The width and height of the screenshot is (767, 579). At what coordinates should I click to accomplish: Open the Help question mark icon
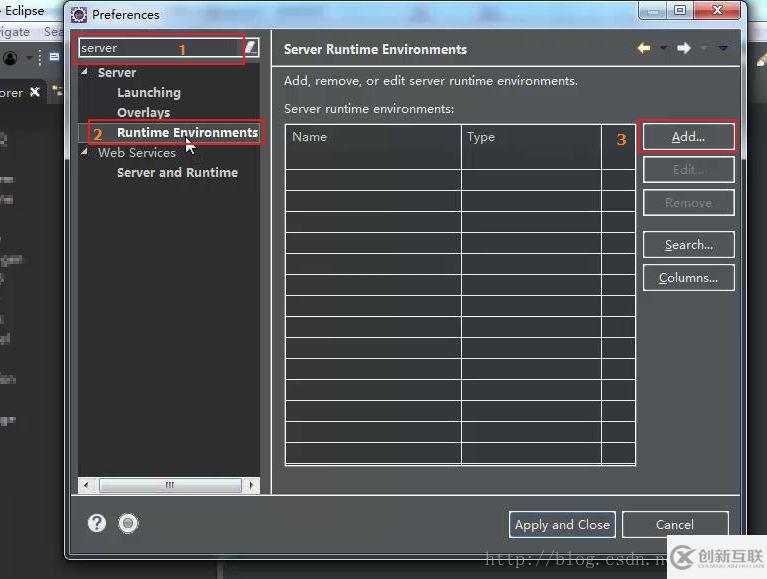[x=97, y=523]
